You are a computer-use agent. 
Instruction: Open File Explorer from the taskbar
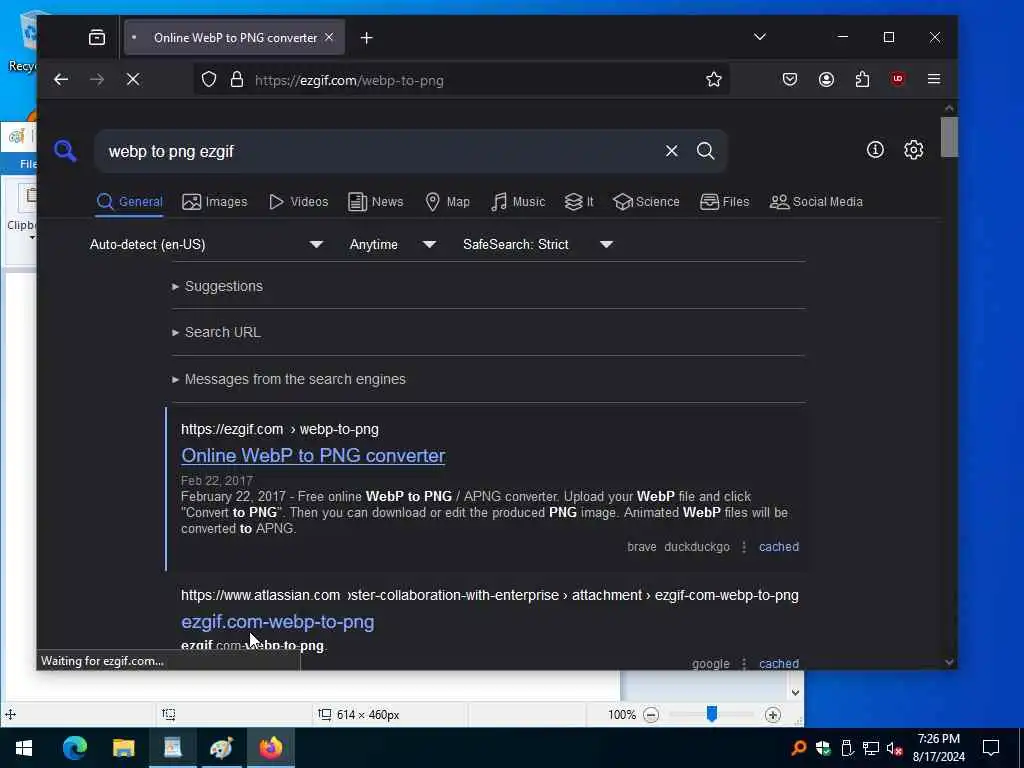pyautogui.click(x=123, y=748)
